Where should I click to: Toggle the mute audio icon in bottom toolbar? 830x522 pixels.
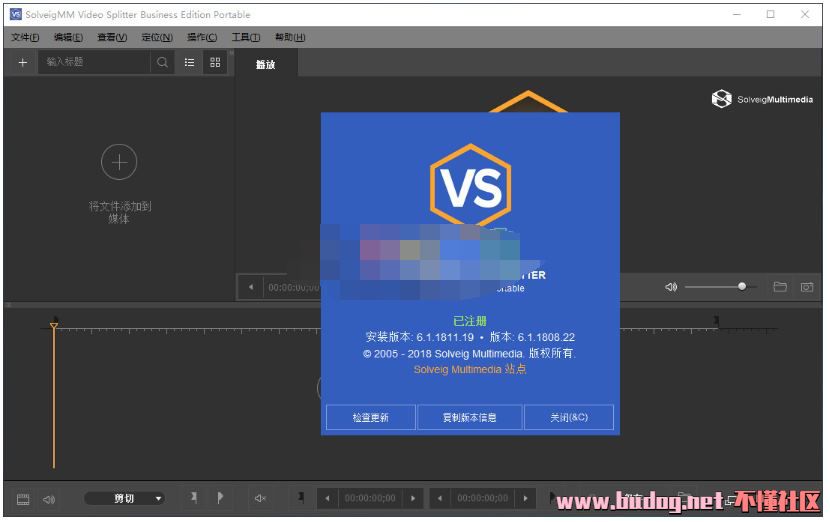[x=260, y=498]
